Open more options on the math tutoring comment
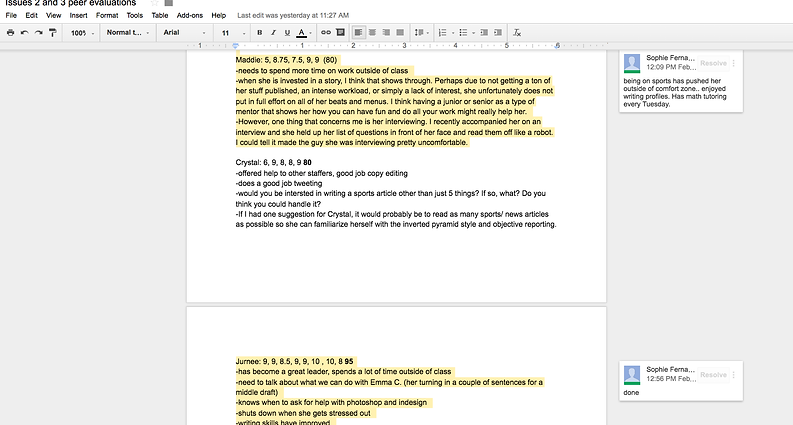Image resolution: width=793 pixels, height=425 pixels. click(x=734, y=63)
